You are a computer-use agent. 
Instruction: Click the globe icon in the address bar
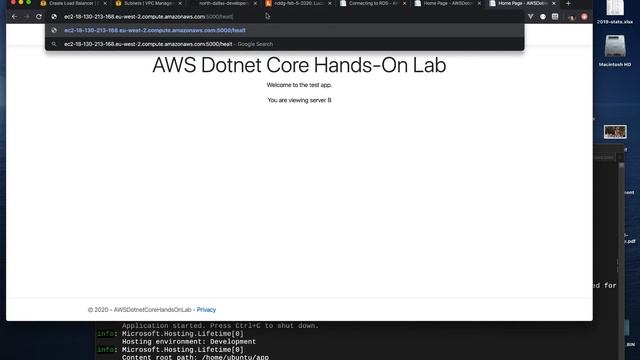tap(54, 17)
